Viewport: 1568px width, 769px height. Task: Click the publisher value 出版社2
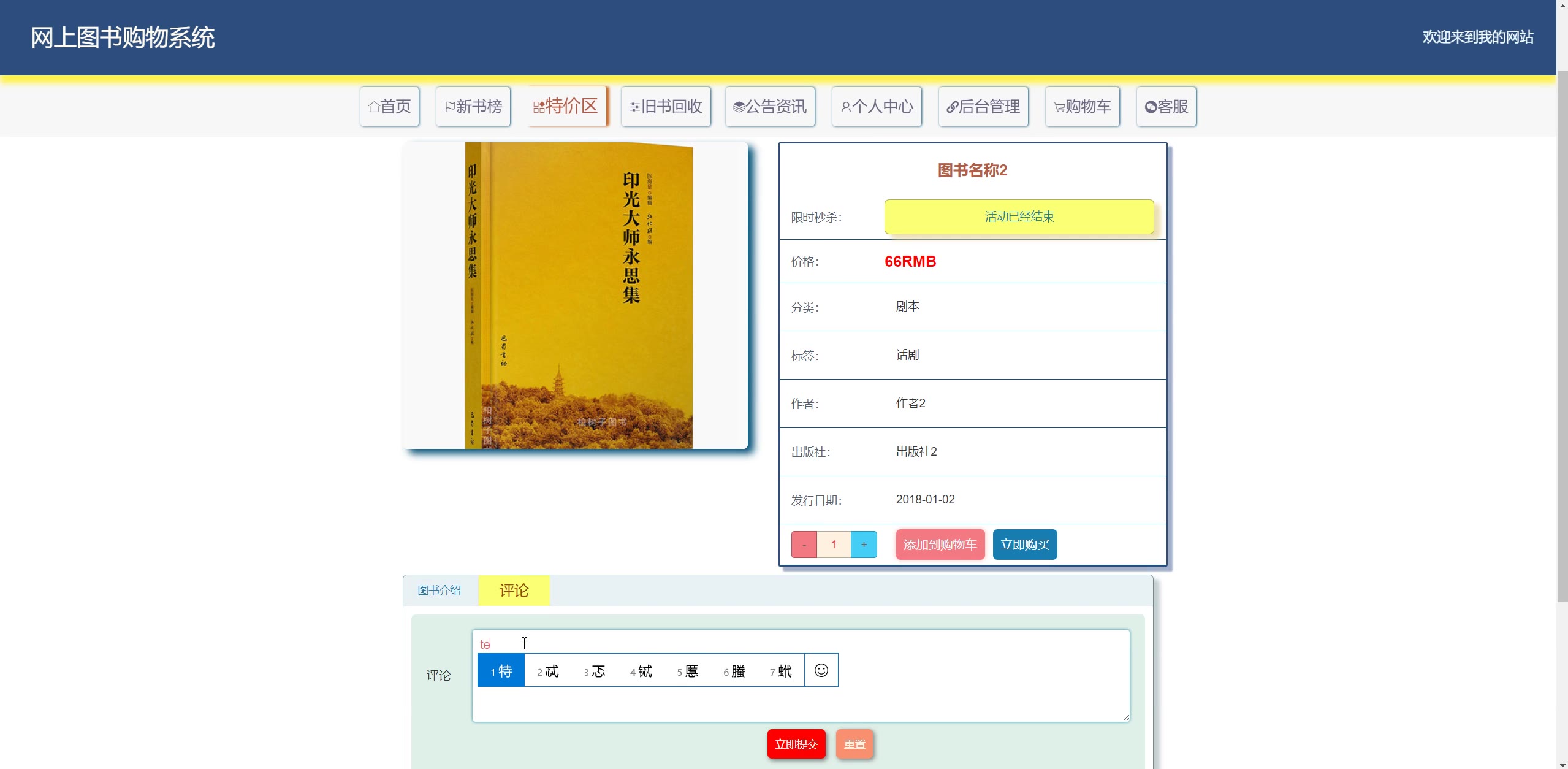pyautogui.click(x=916, y=451)
